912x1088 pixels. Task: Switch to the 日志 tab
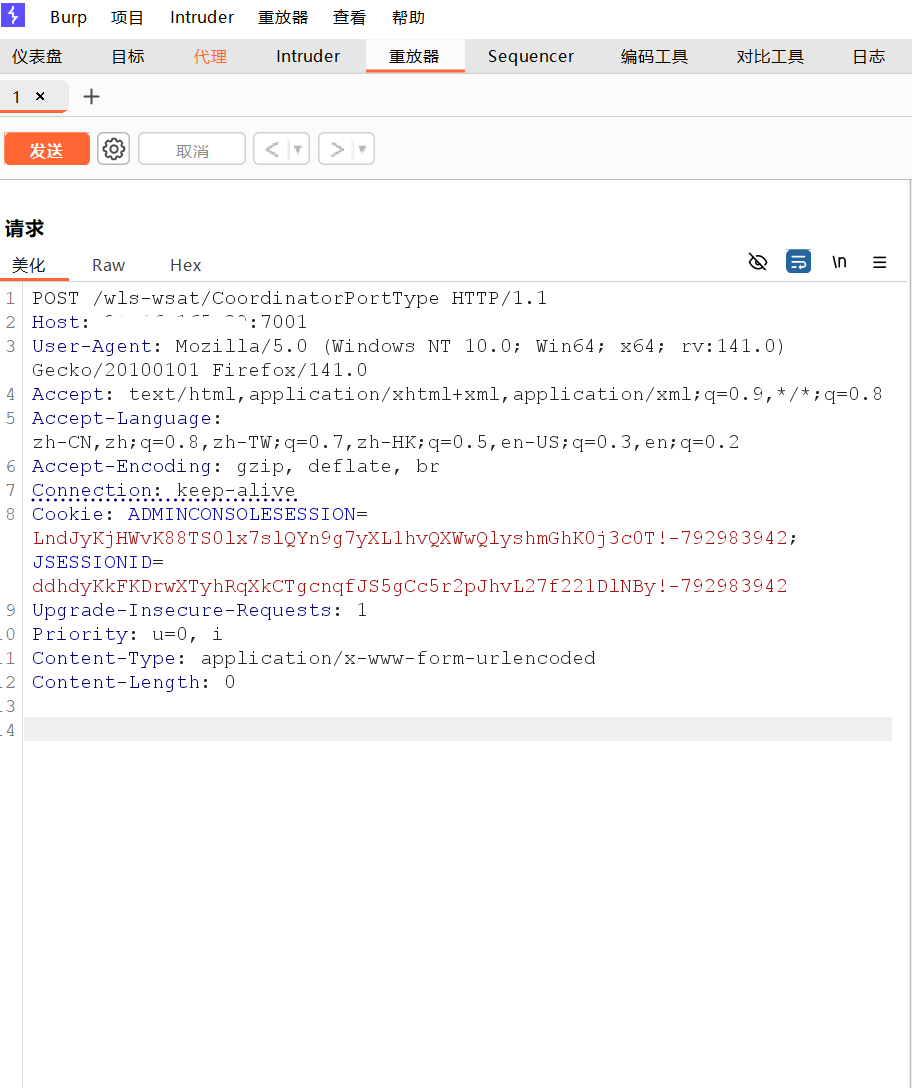pyautogui.click(x=868, y=56)
